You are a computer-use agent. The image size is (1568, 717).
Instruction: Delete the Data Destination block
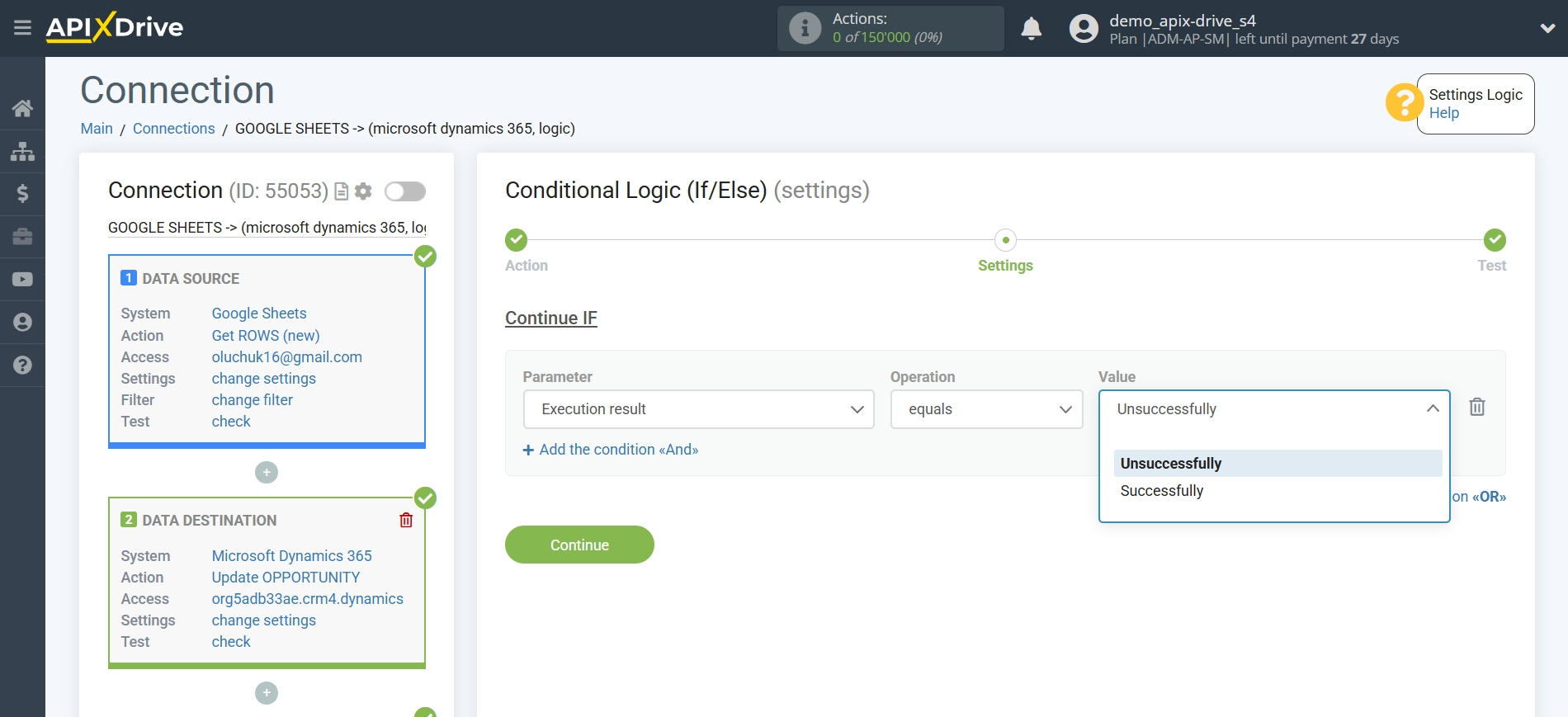(406, 520)
